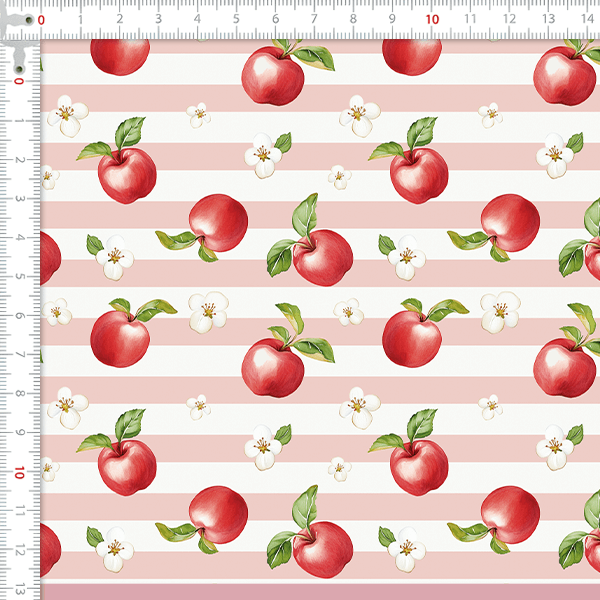
Task: Click the number 12 on the left ruler
Action: click(19, 548)
